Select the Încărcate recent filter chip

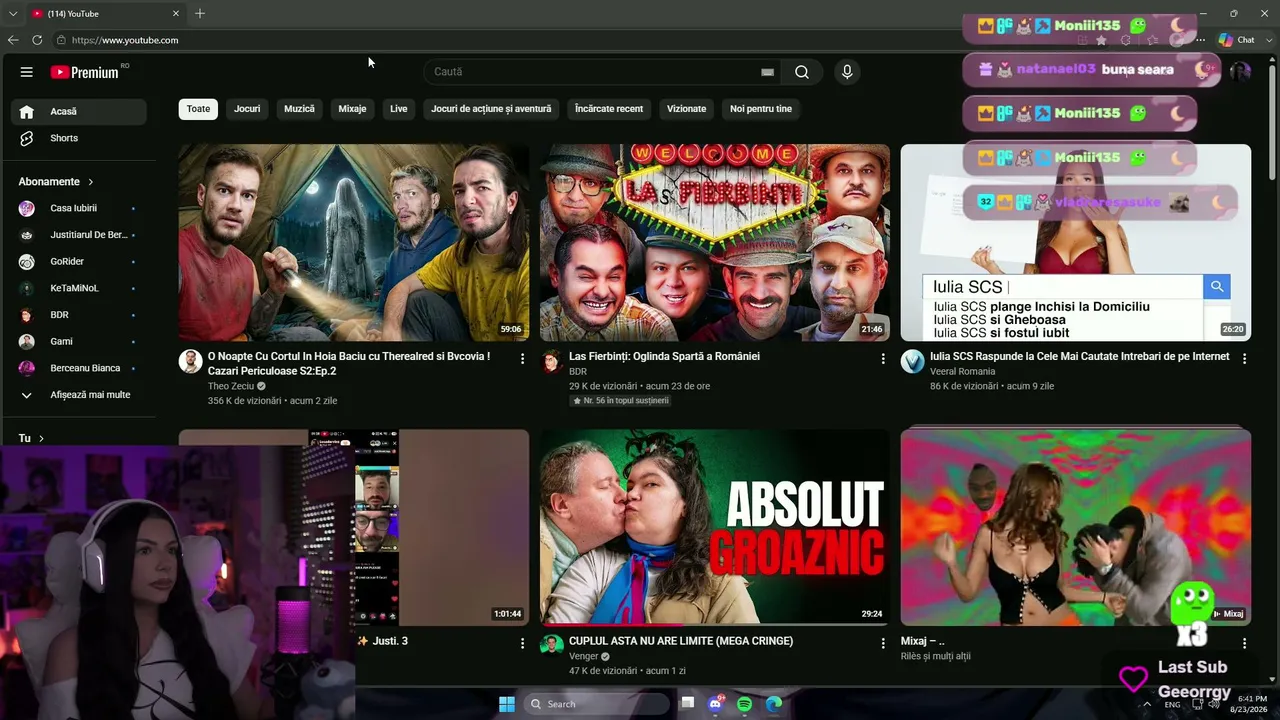609,109
